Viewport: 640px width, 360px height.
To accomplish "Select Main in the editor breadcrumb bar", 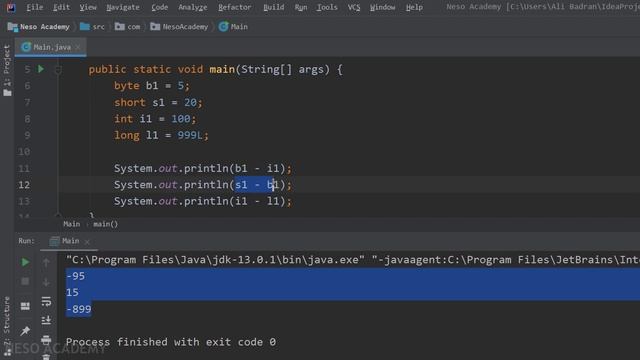I will [x=71, y=224].
